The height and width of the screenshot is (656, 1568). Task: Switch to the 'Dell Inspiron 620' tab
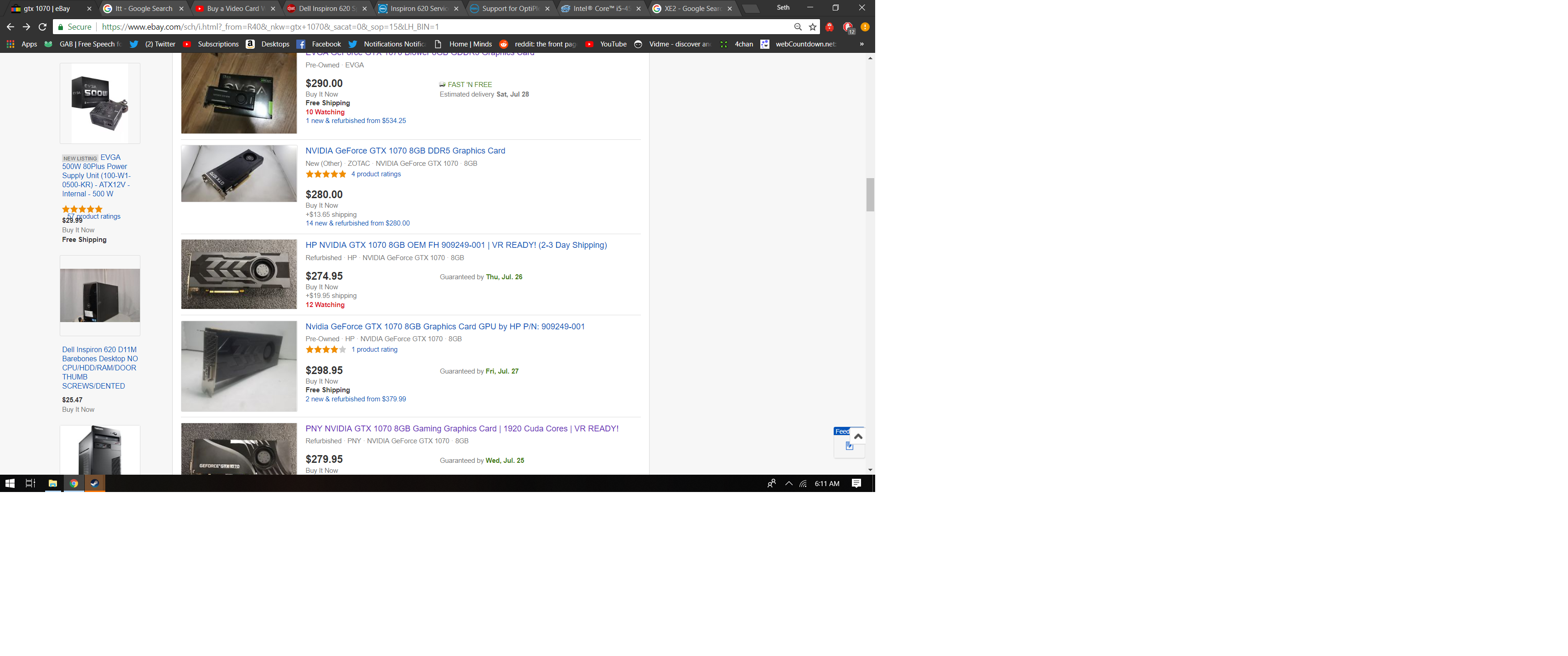click(326, 9)
